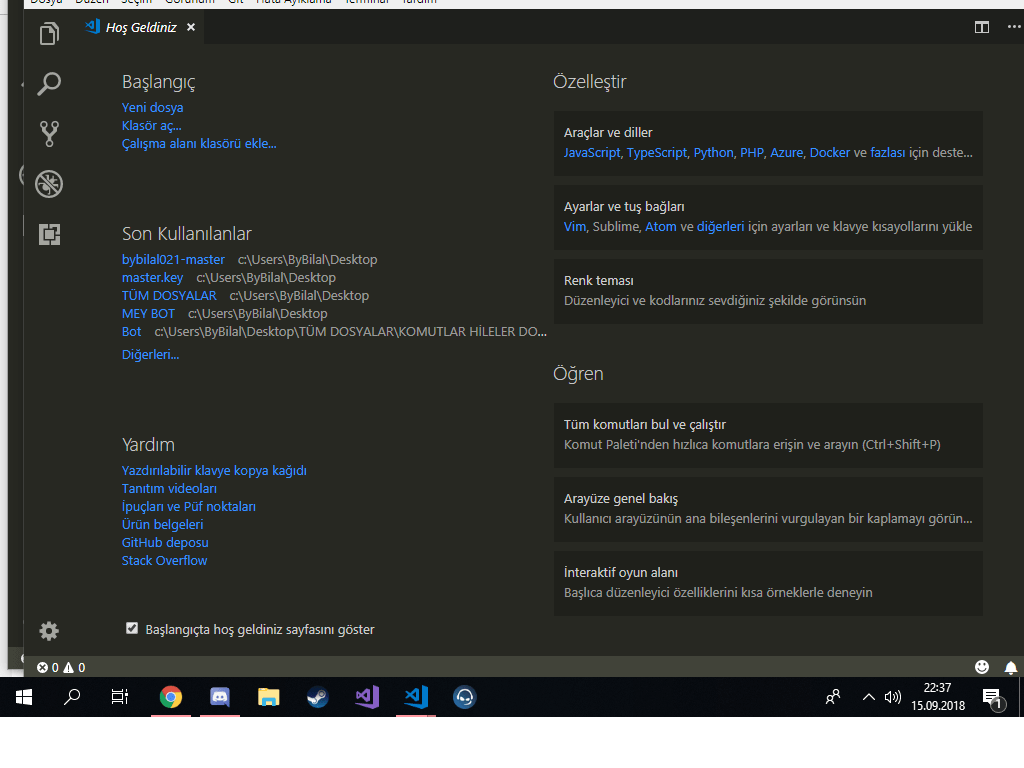Open the Manage gear menu

click(x=49, y=631)
